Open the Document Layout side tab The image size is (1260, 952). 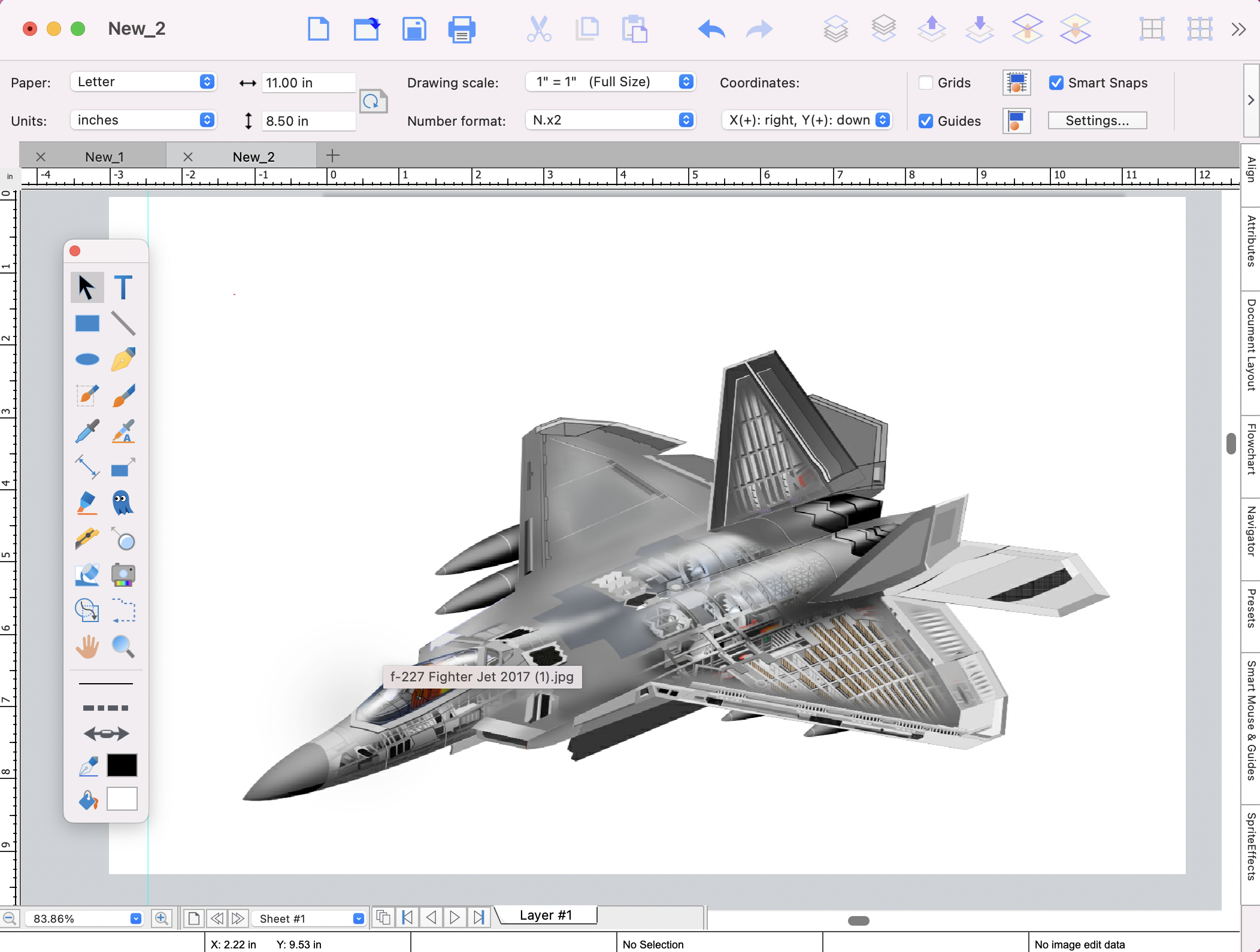click(1251, 345)
